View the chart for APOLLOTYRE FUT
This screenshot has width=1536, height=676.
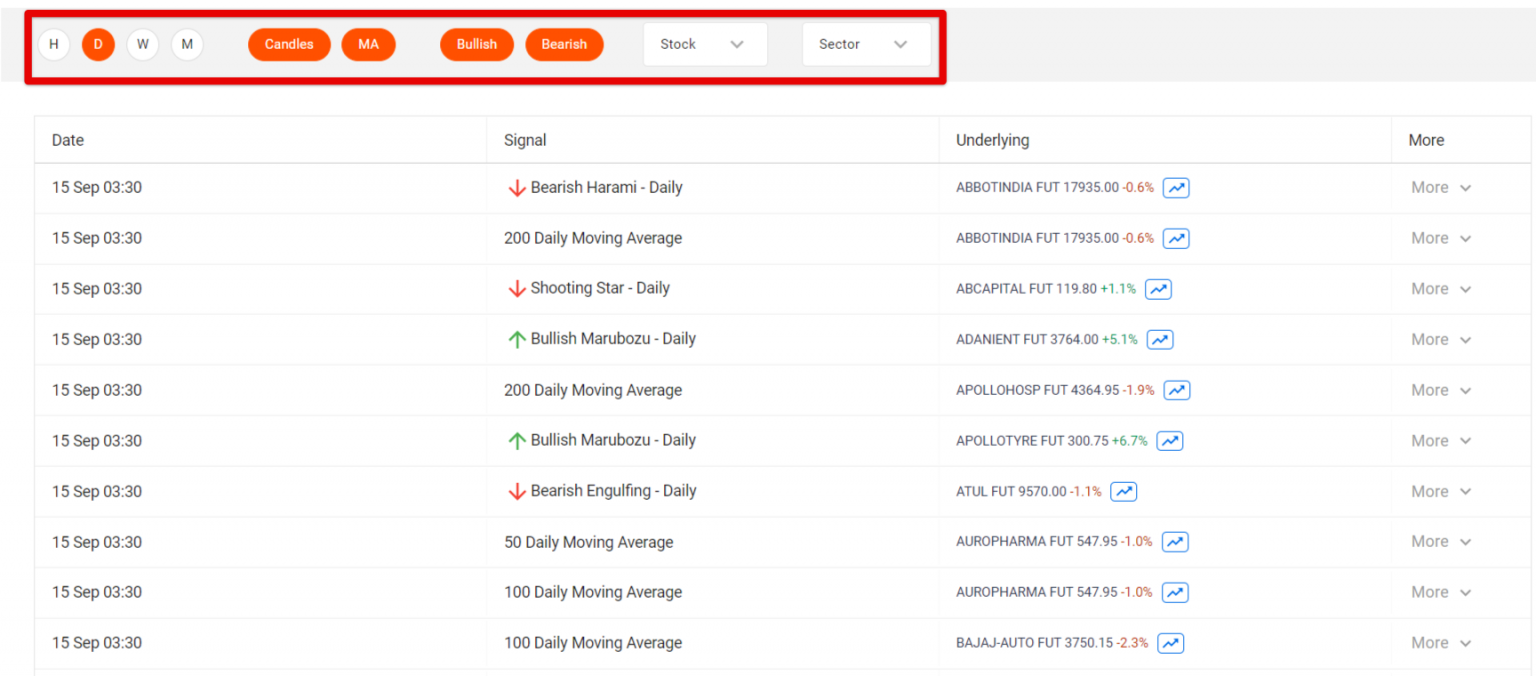coord(1169,441)
